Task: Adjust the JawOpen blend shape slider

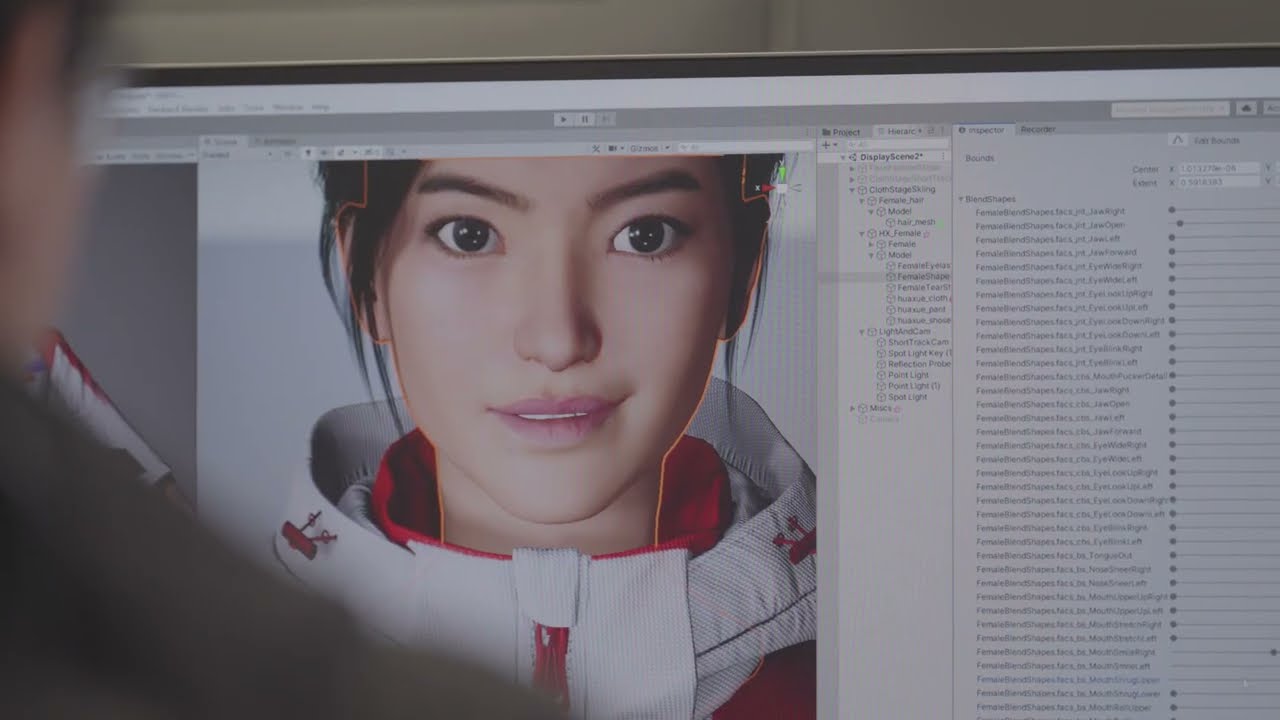Action: point(1182,223)
